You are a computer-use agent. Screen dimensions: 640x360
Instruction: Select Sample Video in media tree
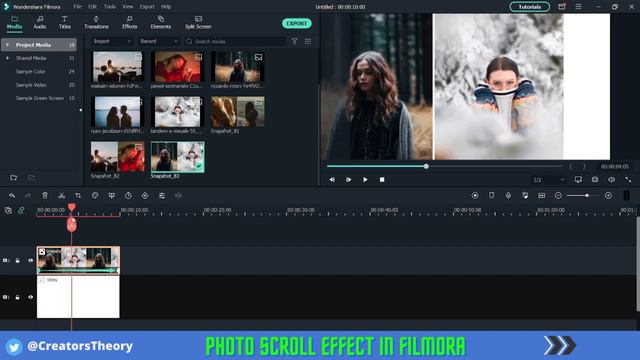click(x=31, y=85)
